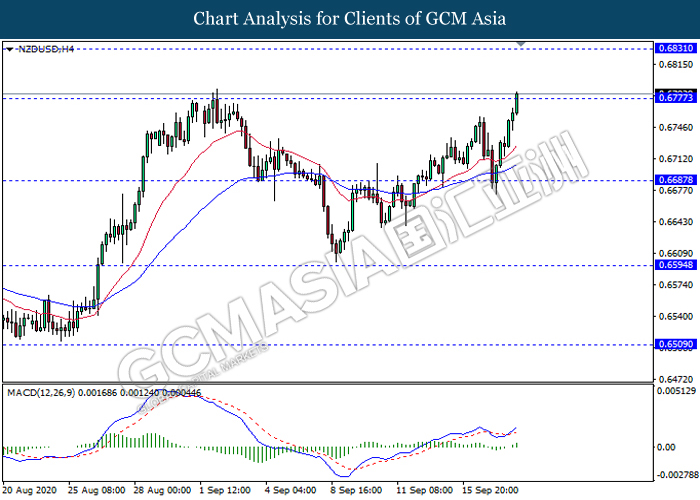
Task: Click the 0.67120 price axis value
Action: (676, 159)
